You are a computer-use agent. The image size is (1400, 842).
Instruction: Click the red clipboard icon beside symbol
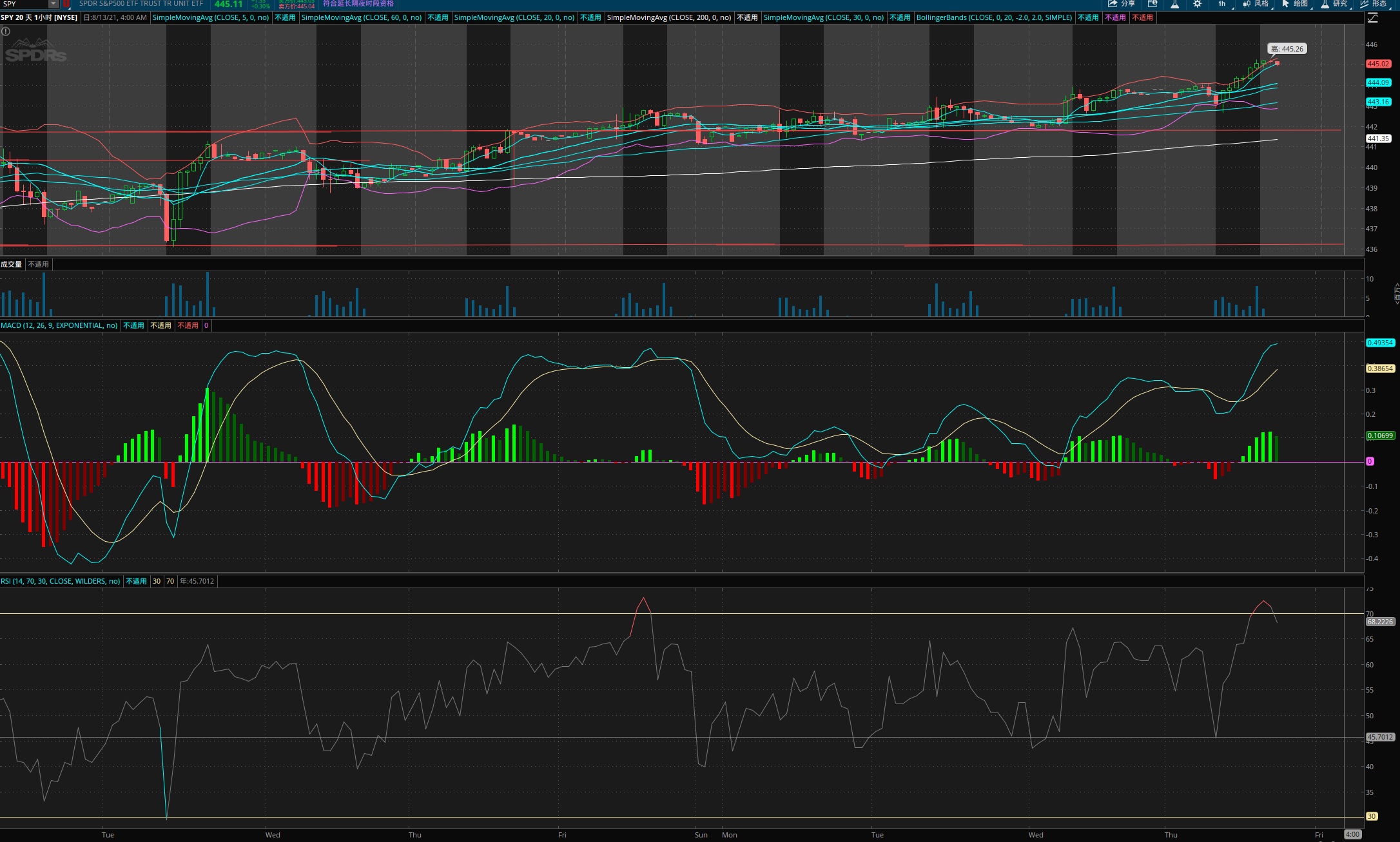point(66,4)
